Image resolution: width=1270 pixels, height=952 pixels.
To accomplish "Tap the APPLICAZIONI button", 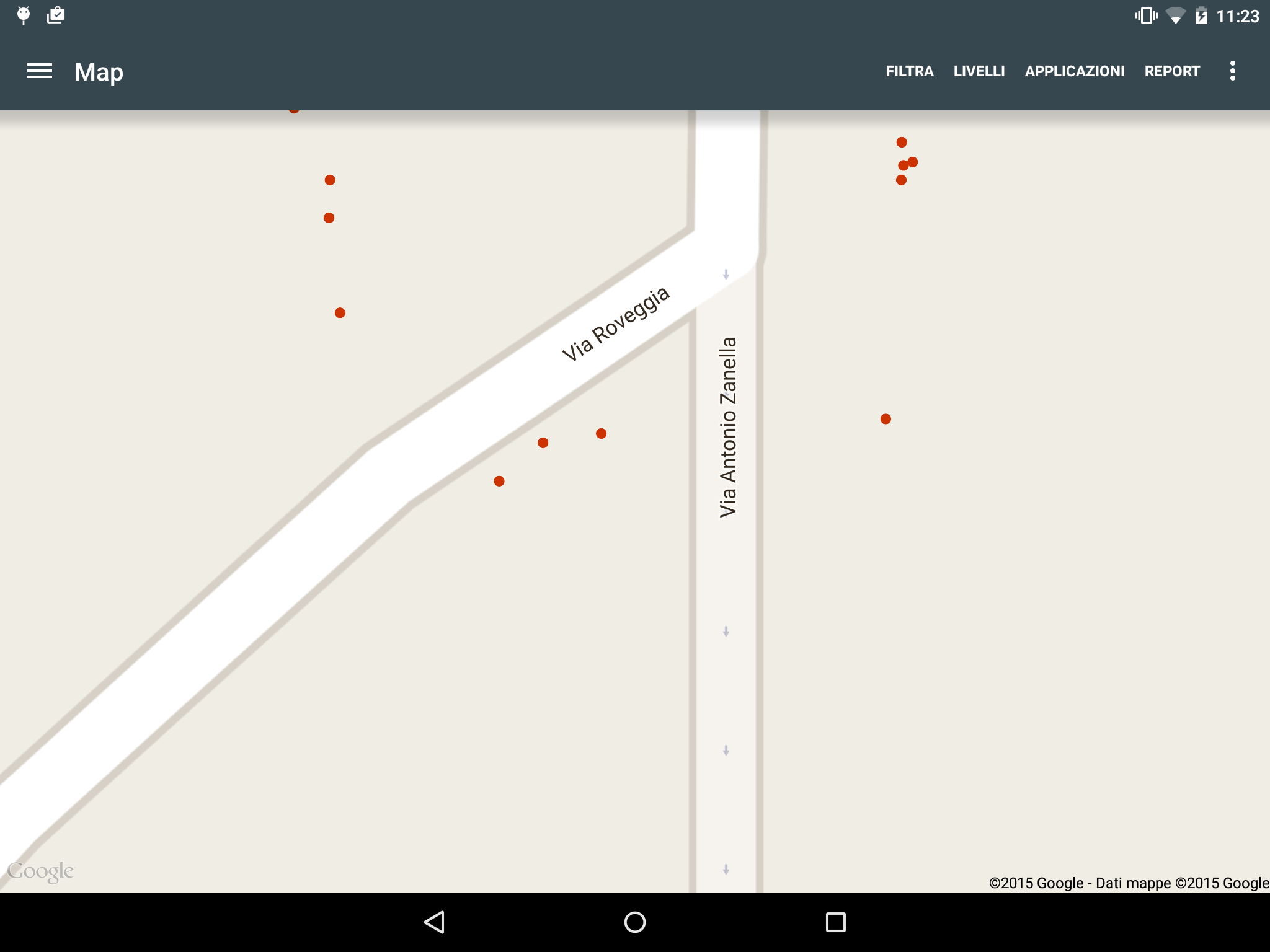I will (x=1074, y=71).
